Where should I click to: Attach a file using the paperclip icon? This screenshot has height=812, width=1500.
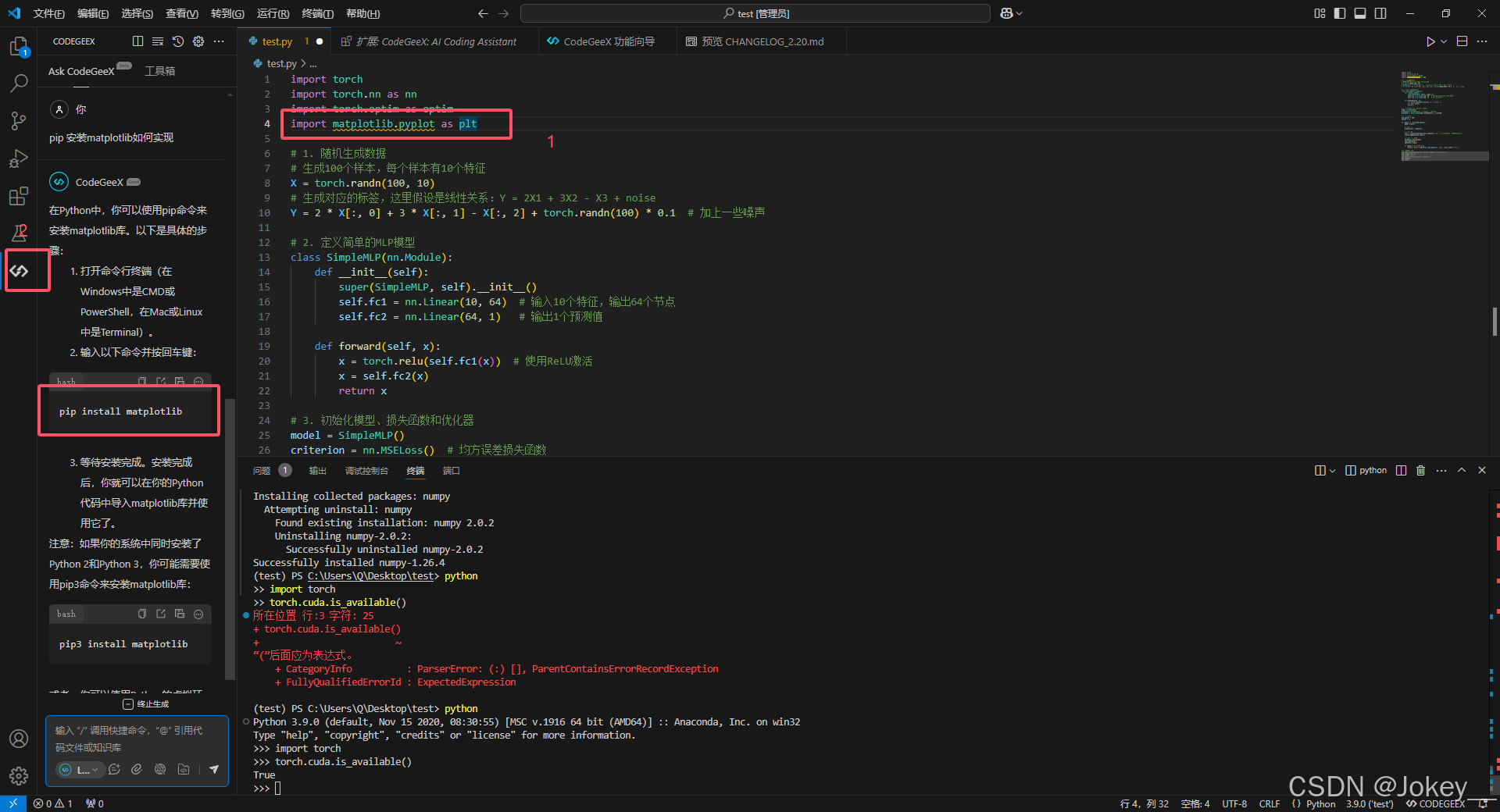click(137, 769)
